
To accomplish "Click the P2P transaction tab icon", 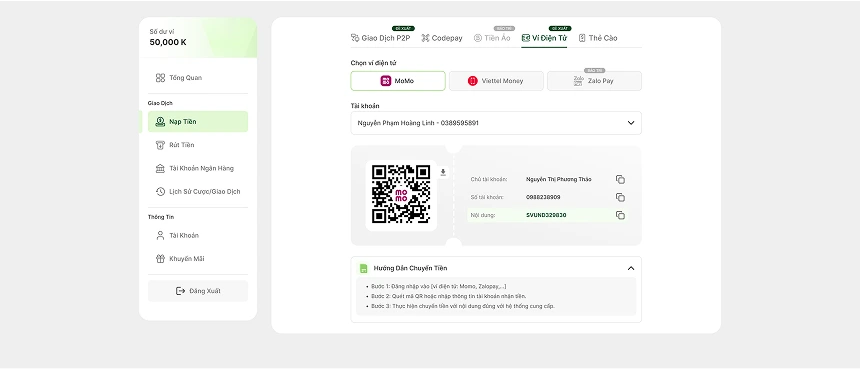I will coord(355,38).
